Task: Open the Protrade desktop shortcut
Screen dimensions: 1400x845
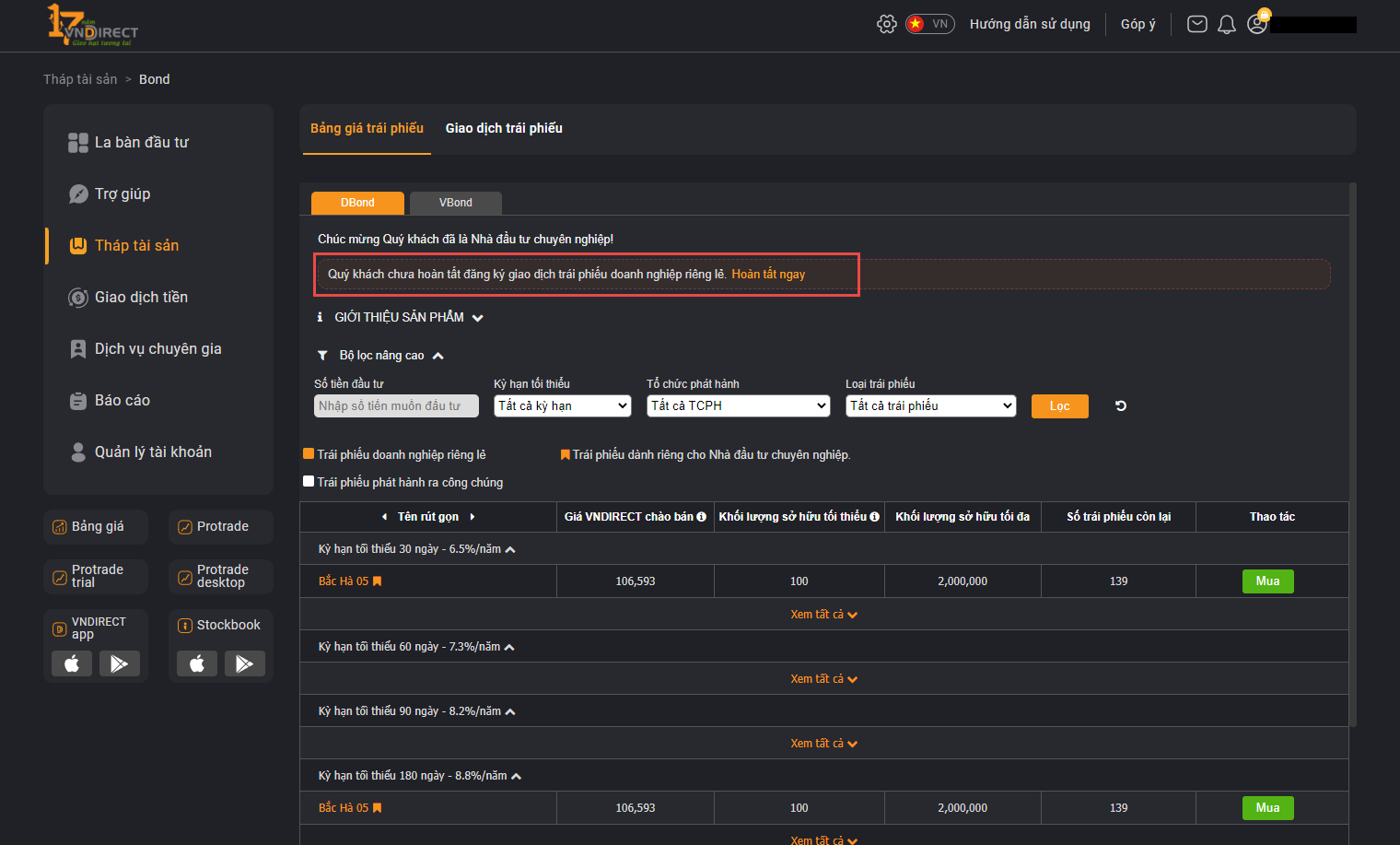Action: point(221,577)
